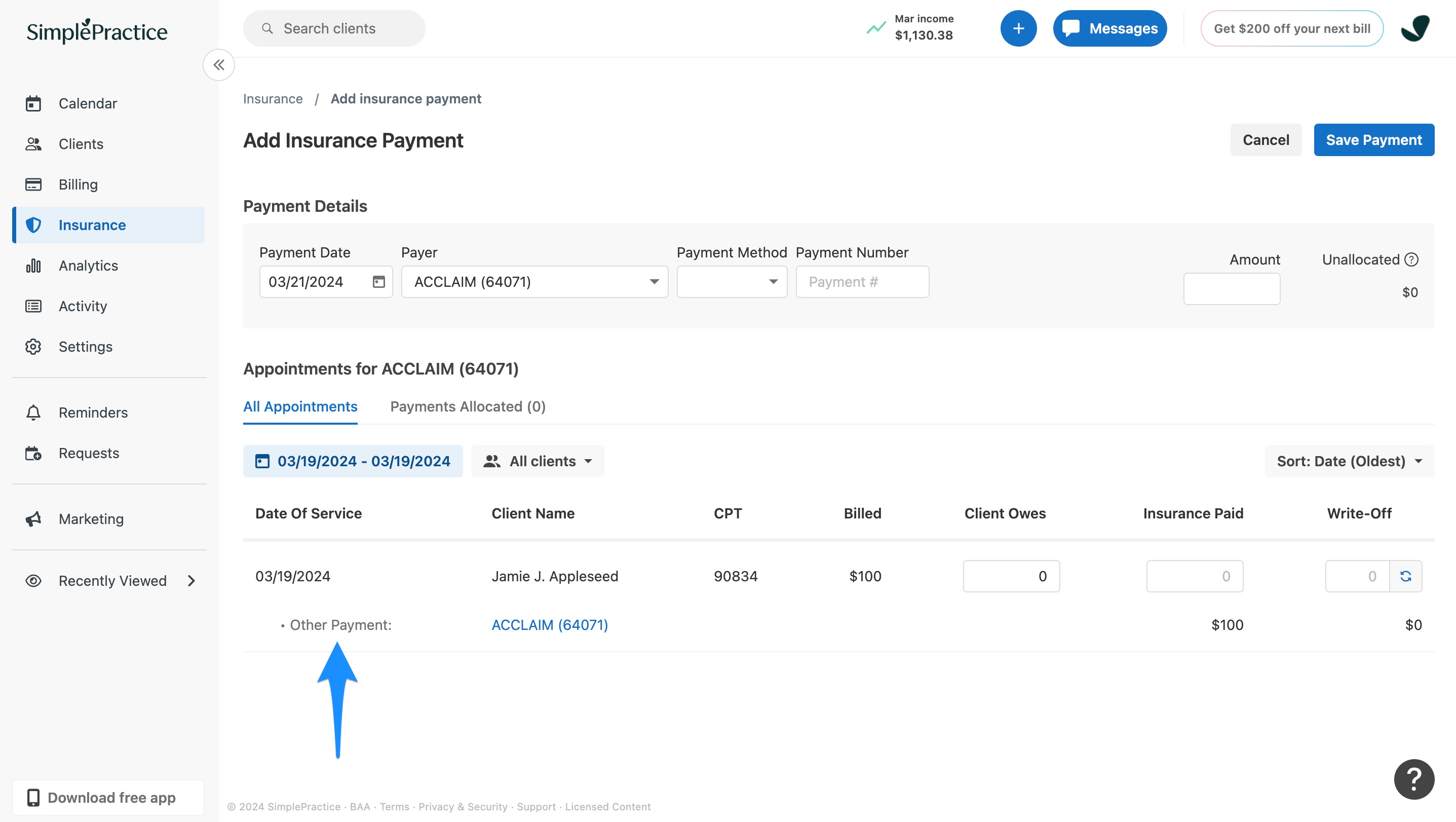
Task: Click Support footer link
Action: click(x=536, y=807)
